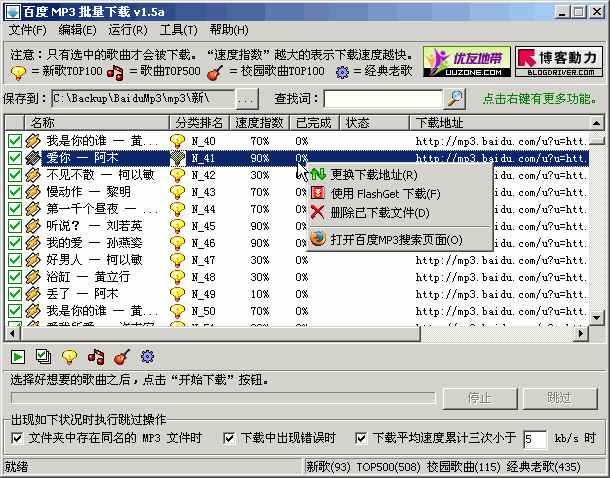
Task: Click lightbulb category icon in N_40 row
Action: (177, 141)
